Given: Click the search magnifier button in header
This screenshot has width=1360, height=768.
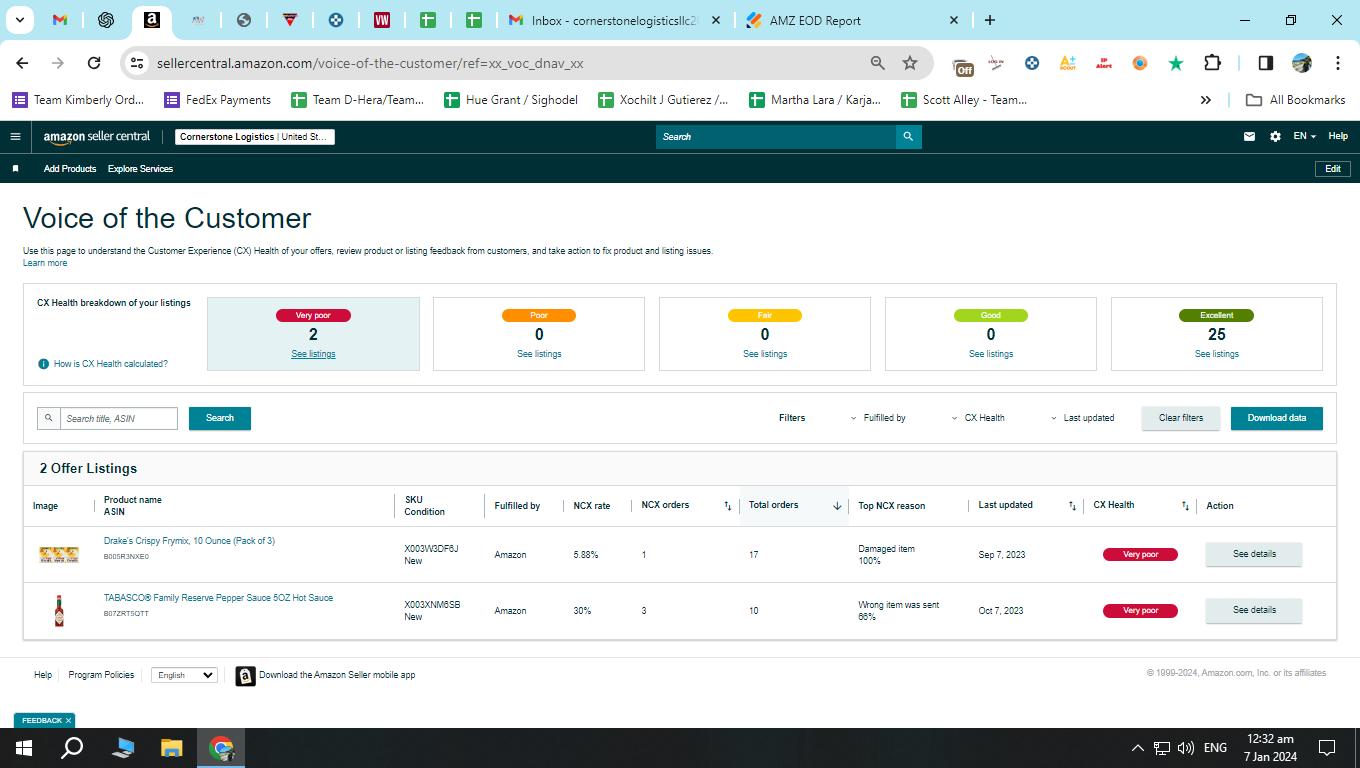Looking at the screenshot, I should (x=908, y=137).
